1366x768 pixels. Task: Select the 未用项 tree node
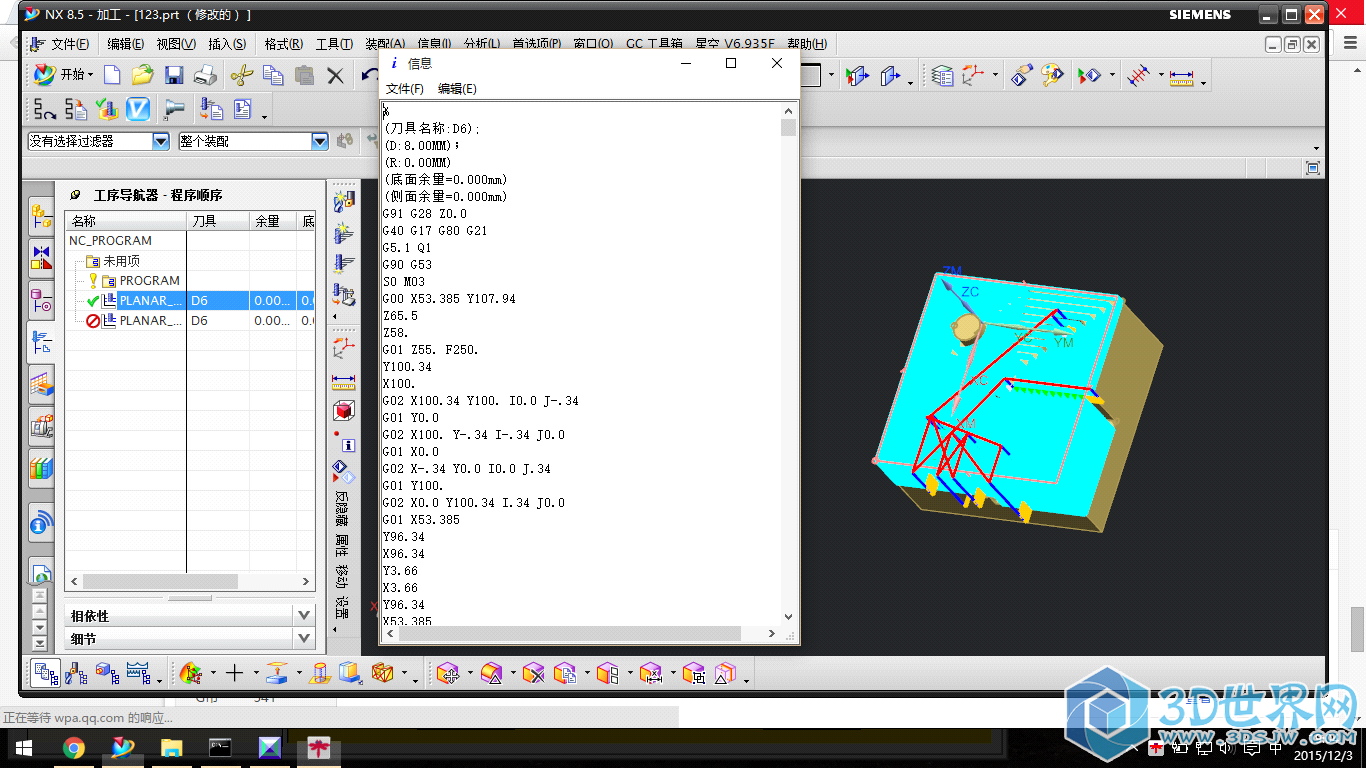point(121,261)
